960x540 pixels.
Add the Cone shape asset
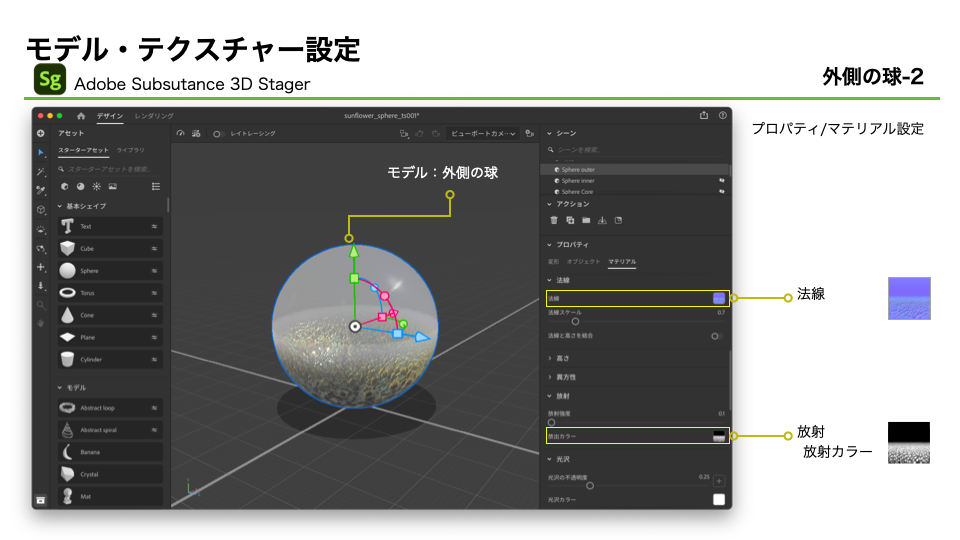point(110,315)
